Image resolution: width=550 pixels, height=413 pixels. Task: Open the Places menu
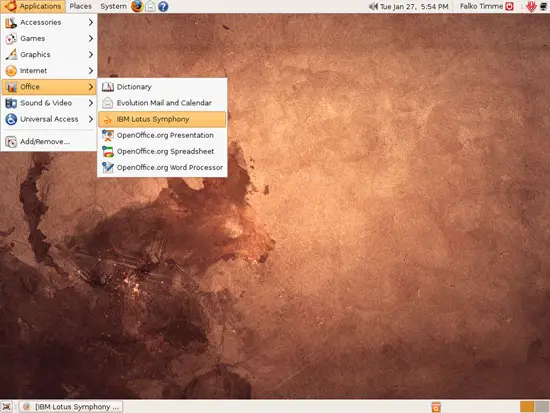click(x=80, y=6)
